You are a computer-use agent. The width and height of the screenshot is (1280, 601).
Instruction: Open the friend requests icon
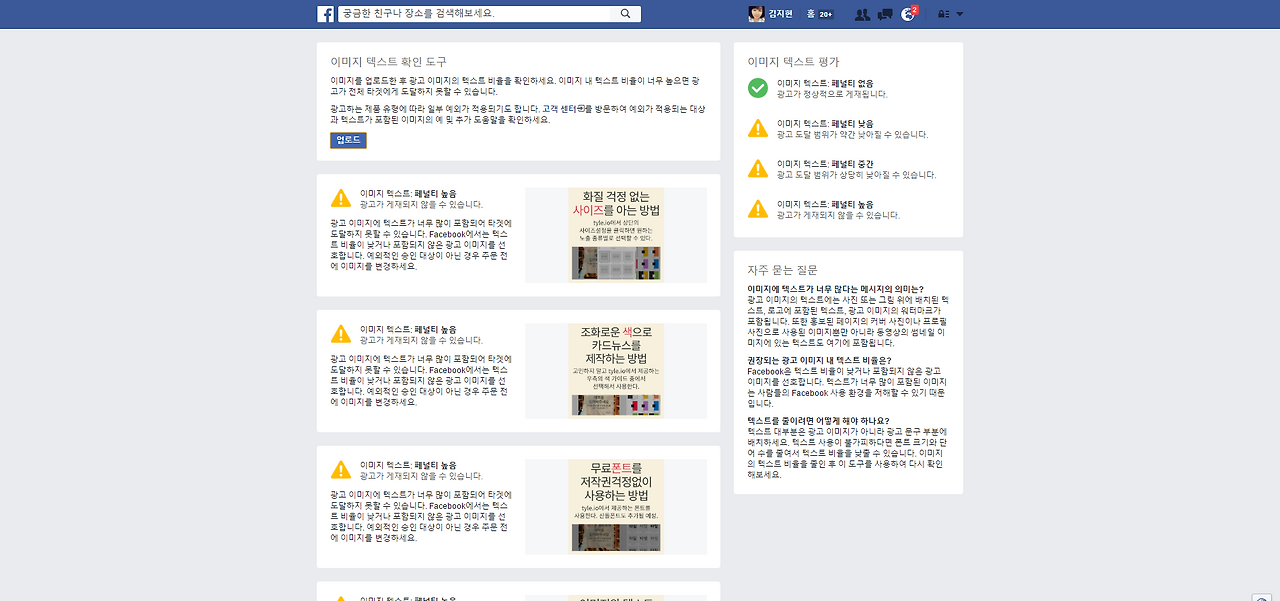862,13
